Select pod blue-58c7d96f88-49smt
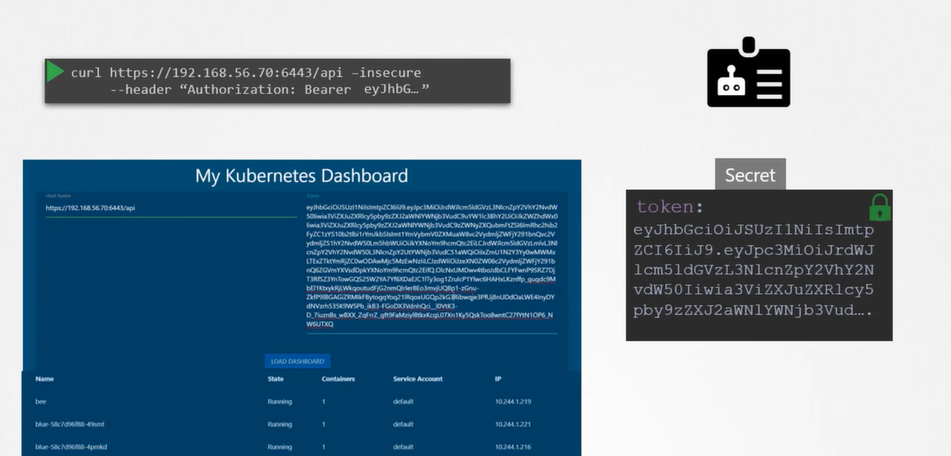Screen dimensions: 951x456 [x=70, y=424]
